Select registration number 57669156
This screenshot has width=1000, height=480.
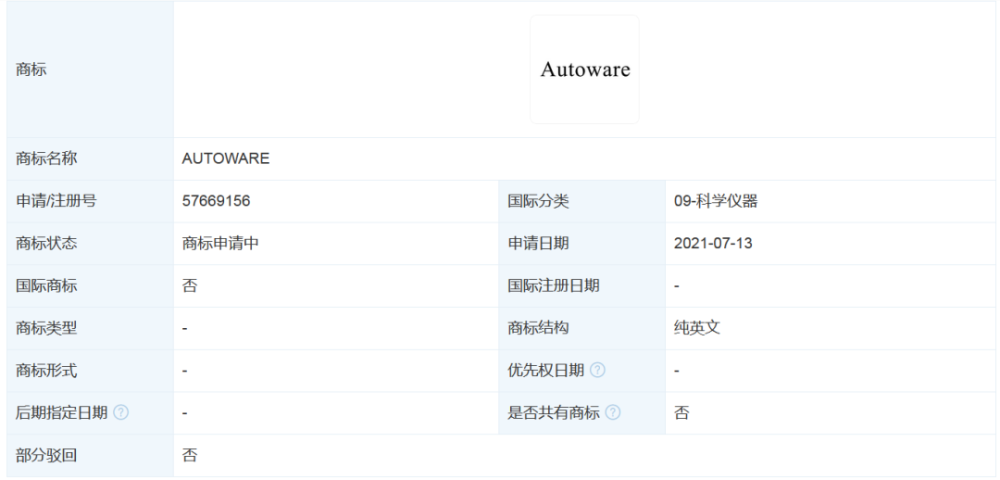216,201
